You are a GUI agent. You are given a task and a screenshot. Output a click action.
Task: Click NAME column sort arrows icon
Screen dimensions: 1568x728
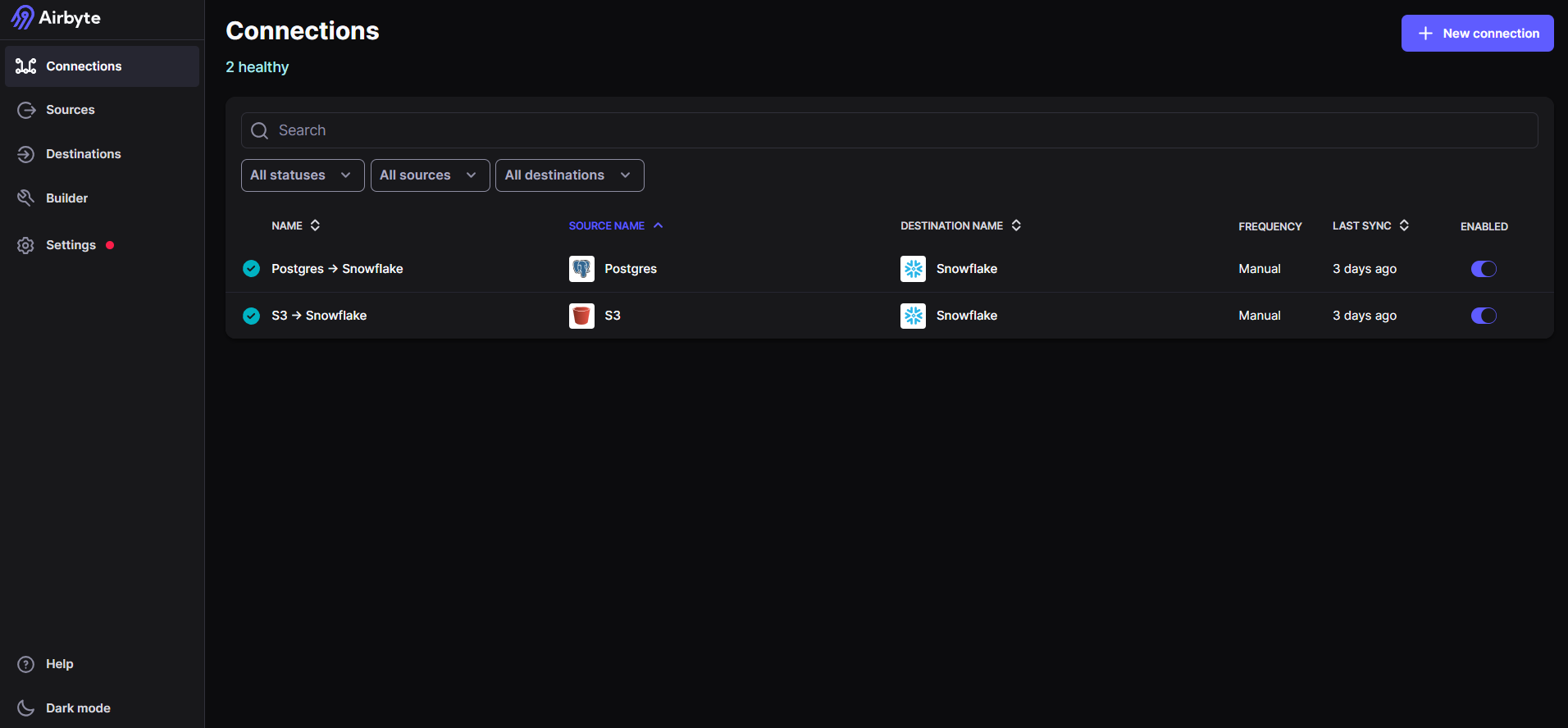315,225
